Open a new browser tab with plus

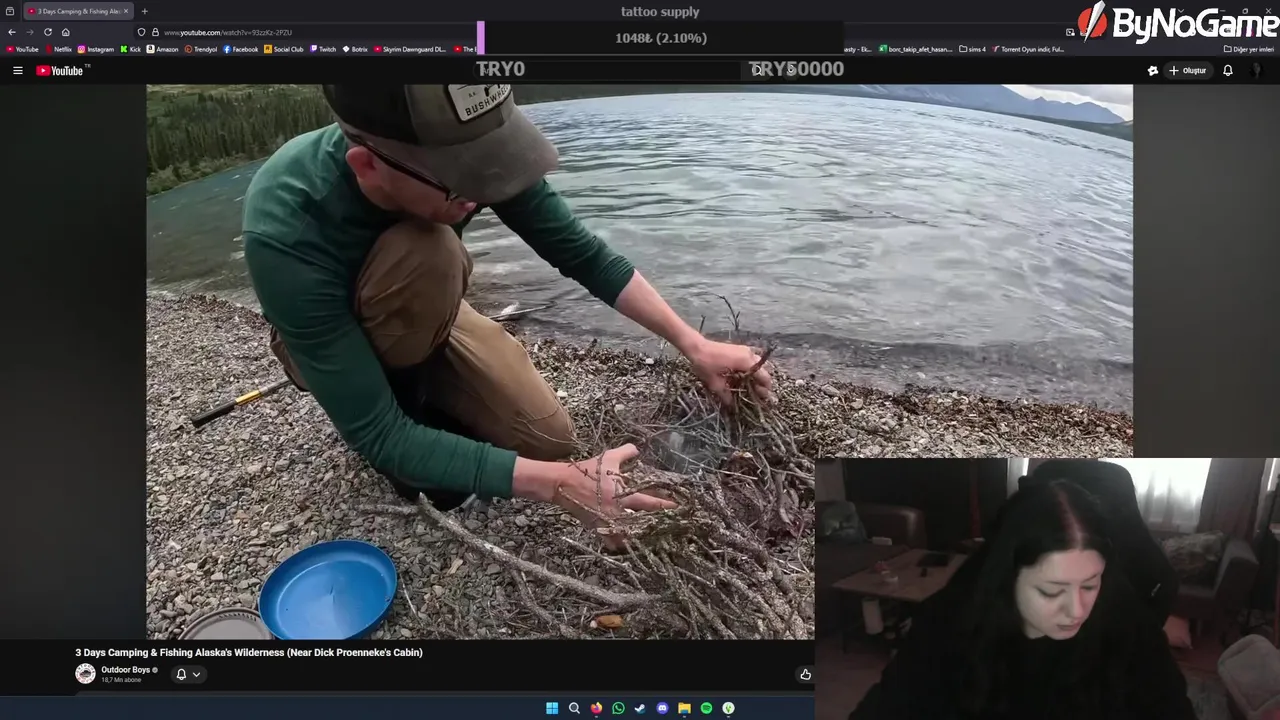[x=144, y=11]
